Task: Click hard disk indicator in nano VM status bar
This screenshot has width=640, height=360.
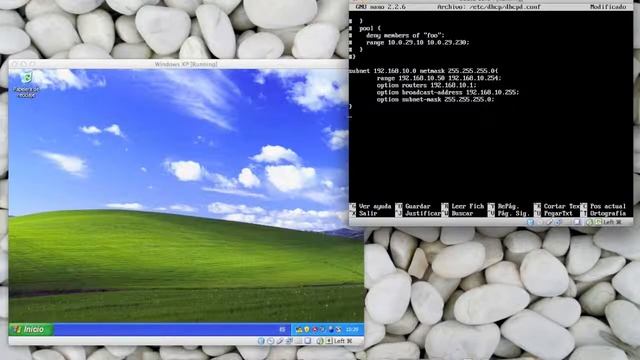Action: pyautogui.click(x=531, y=222)
